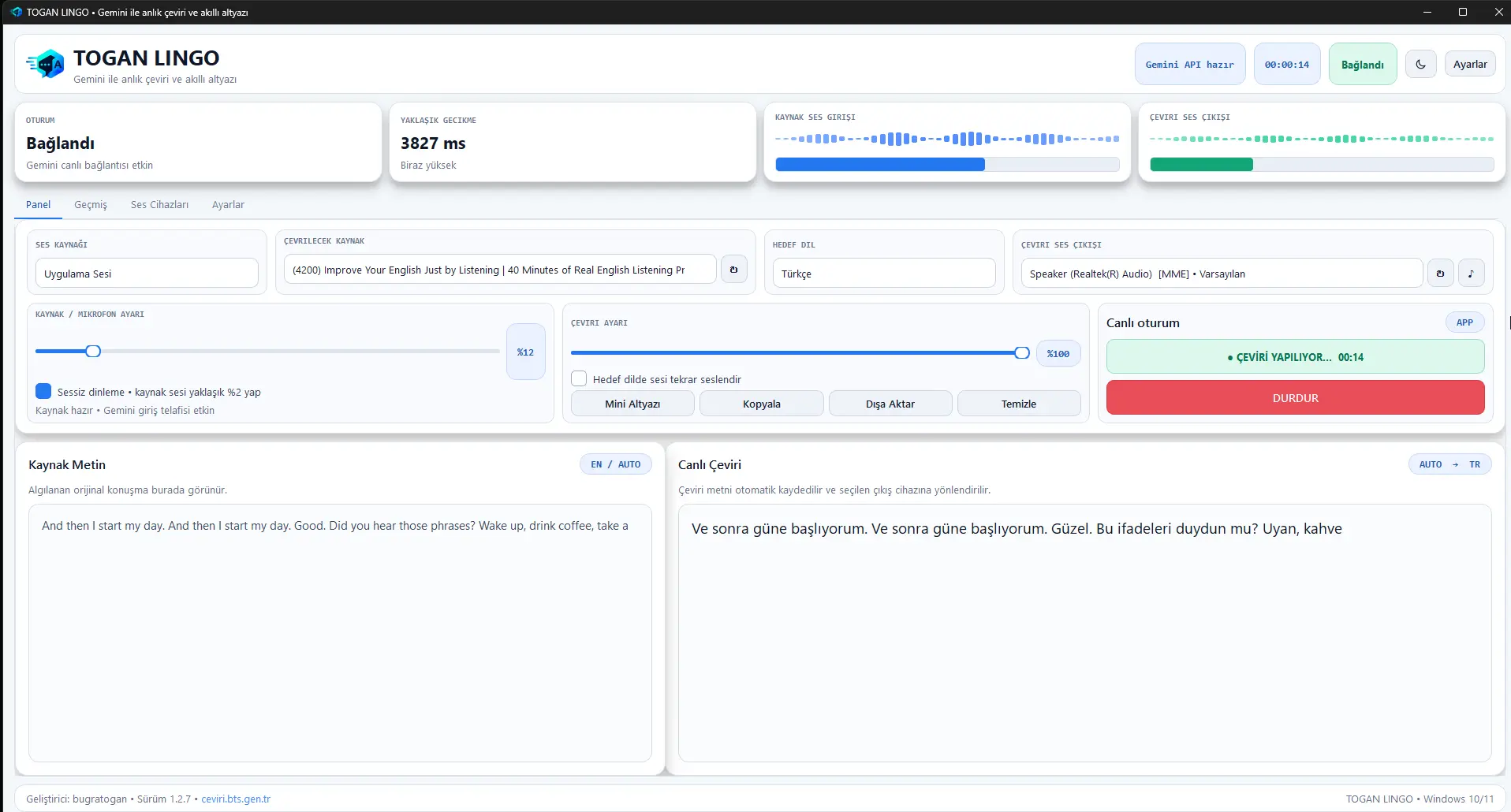Click the 3827 ms latency value
The image size is (1511, 812).
pyautogui.click(x=433, y=143)
